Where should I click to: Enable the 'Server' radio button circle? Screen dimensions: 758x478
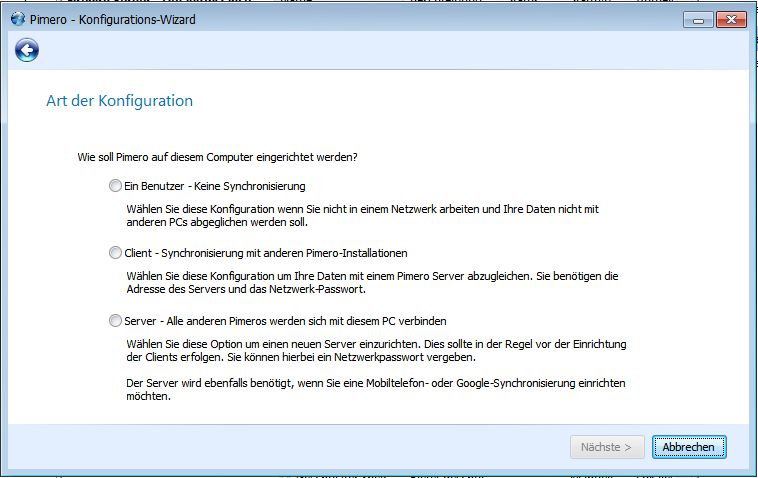(x=115, y=321)
